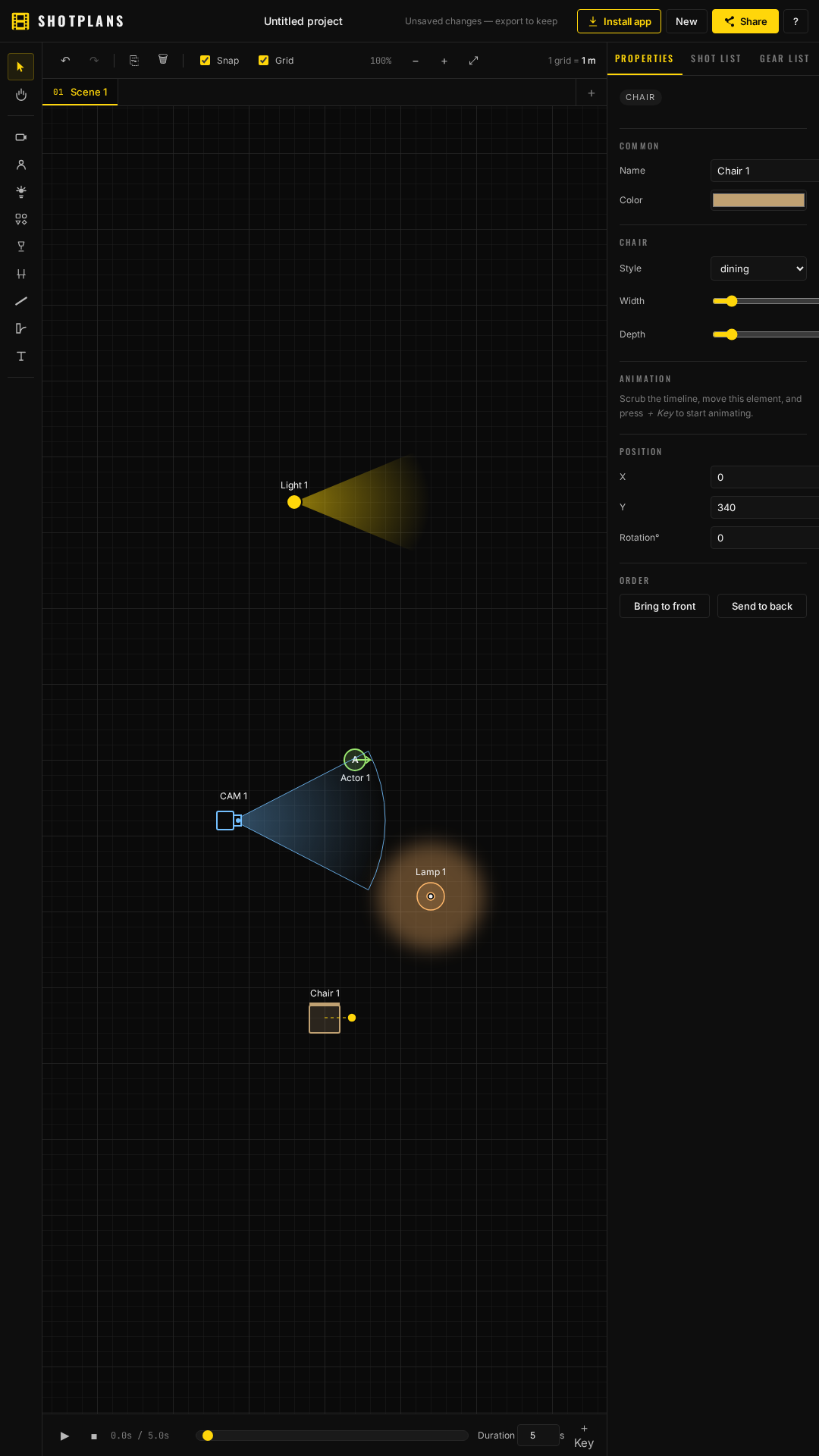819x1456 pixels.
Task: Select the CAM 1 camera on canvas
Action: coord(228,821)
